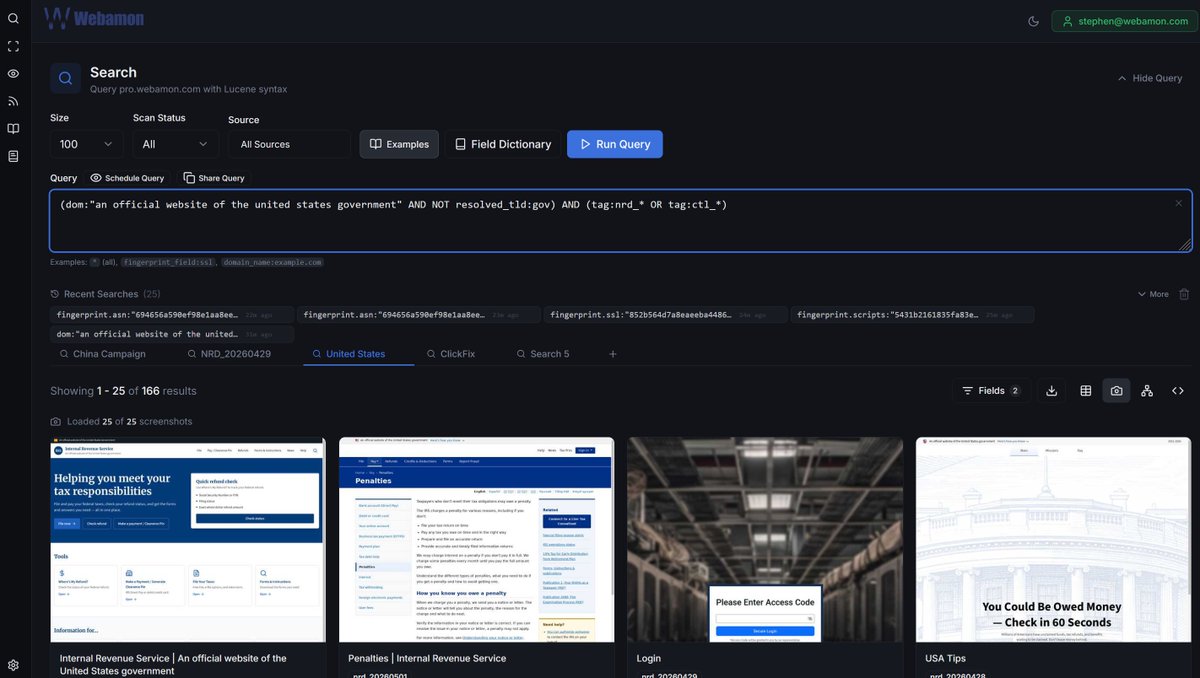Switch to NRD_20260429 tab
The width and height of the screenshot is (1200, 678).
(229, 354)
